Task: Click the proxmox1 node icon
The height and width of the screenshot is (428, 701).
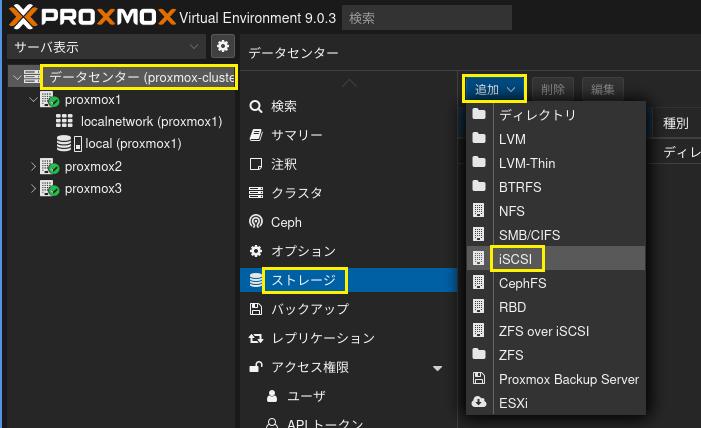Action: [49, 99]
